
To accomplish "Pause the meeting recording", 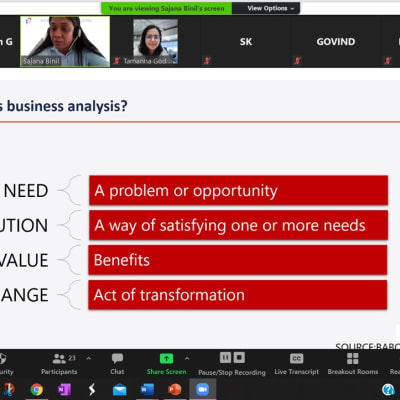I will pos(225,358).
